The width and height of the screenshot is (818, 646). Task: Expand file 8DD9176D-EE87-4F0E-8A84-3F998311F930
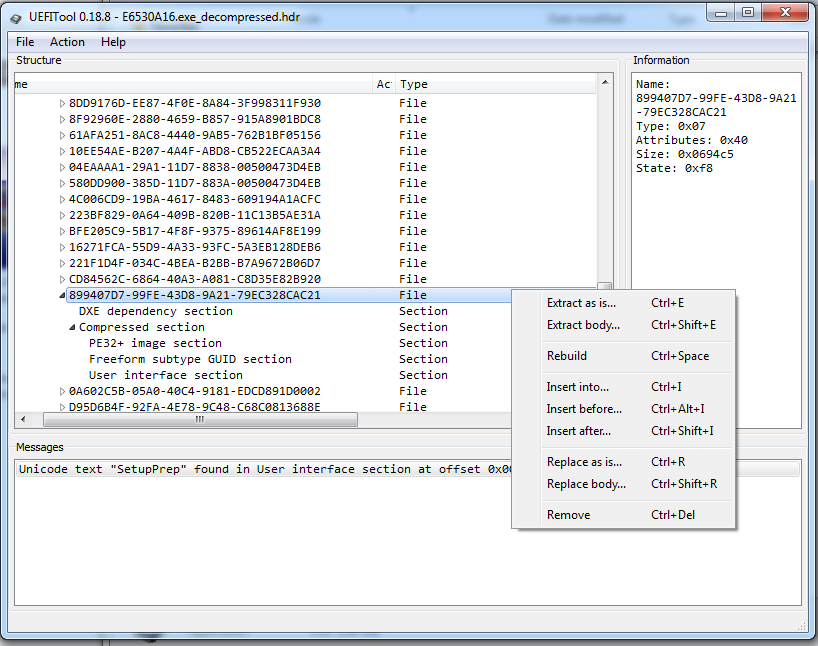(x=62, y=103)
